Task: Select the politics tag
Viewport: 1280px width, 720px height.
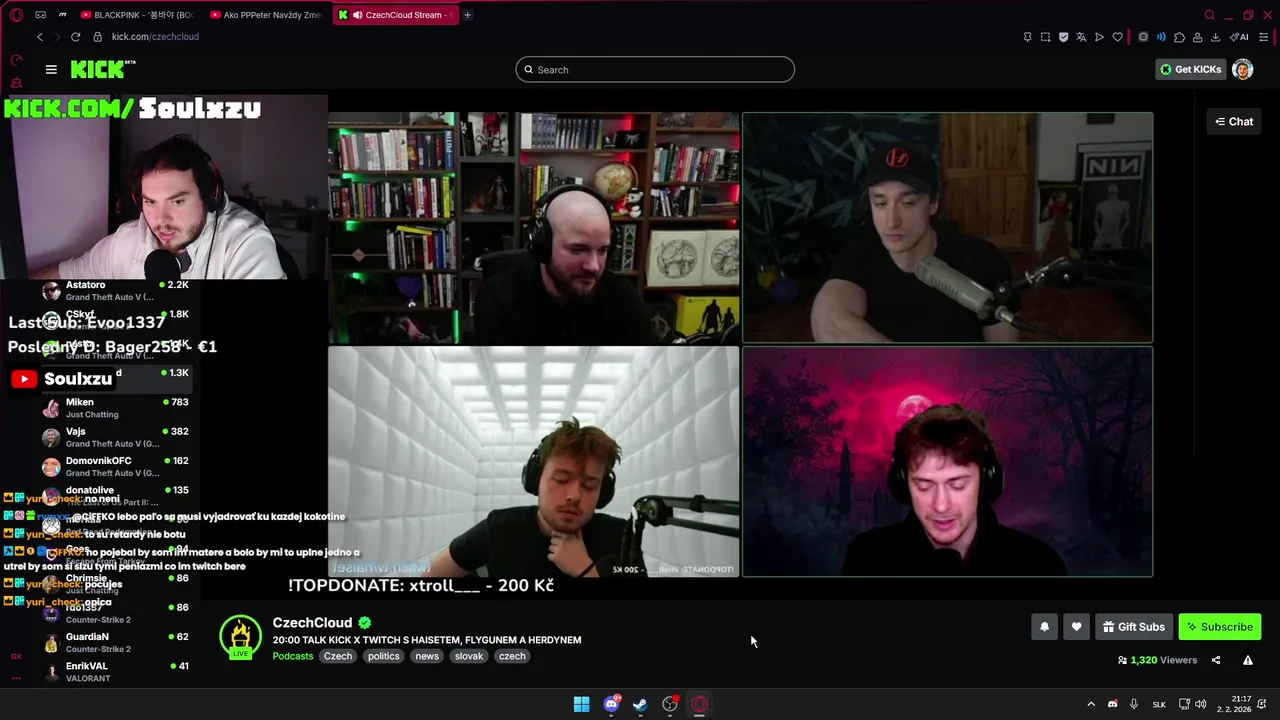Action: point(383,656)
